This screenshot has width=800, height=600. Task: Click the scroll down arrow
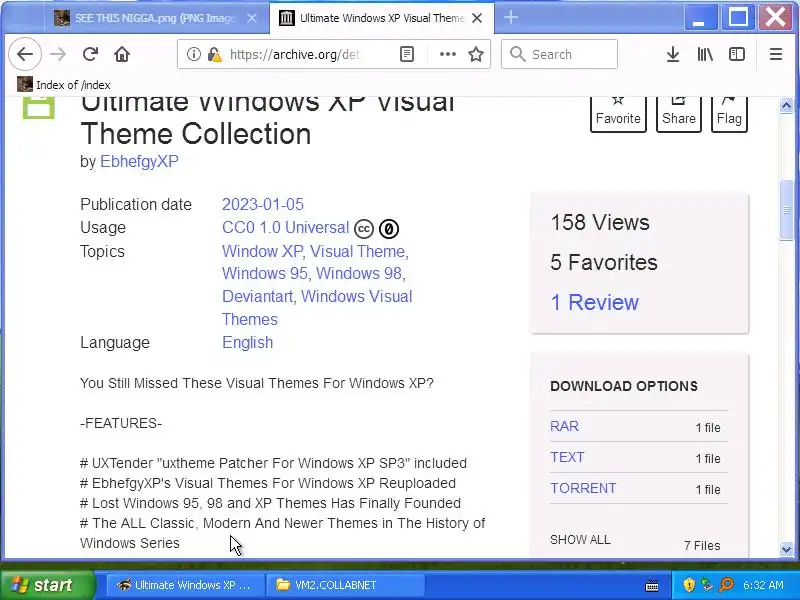click(x=786, y=549)
